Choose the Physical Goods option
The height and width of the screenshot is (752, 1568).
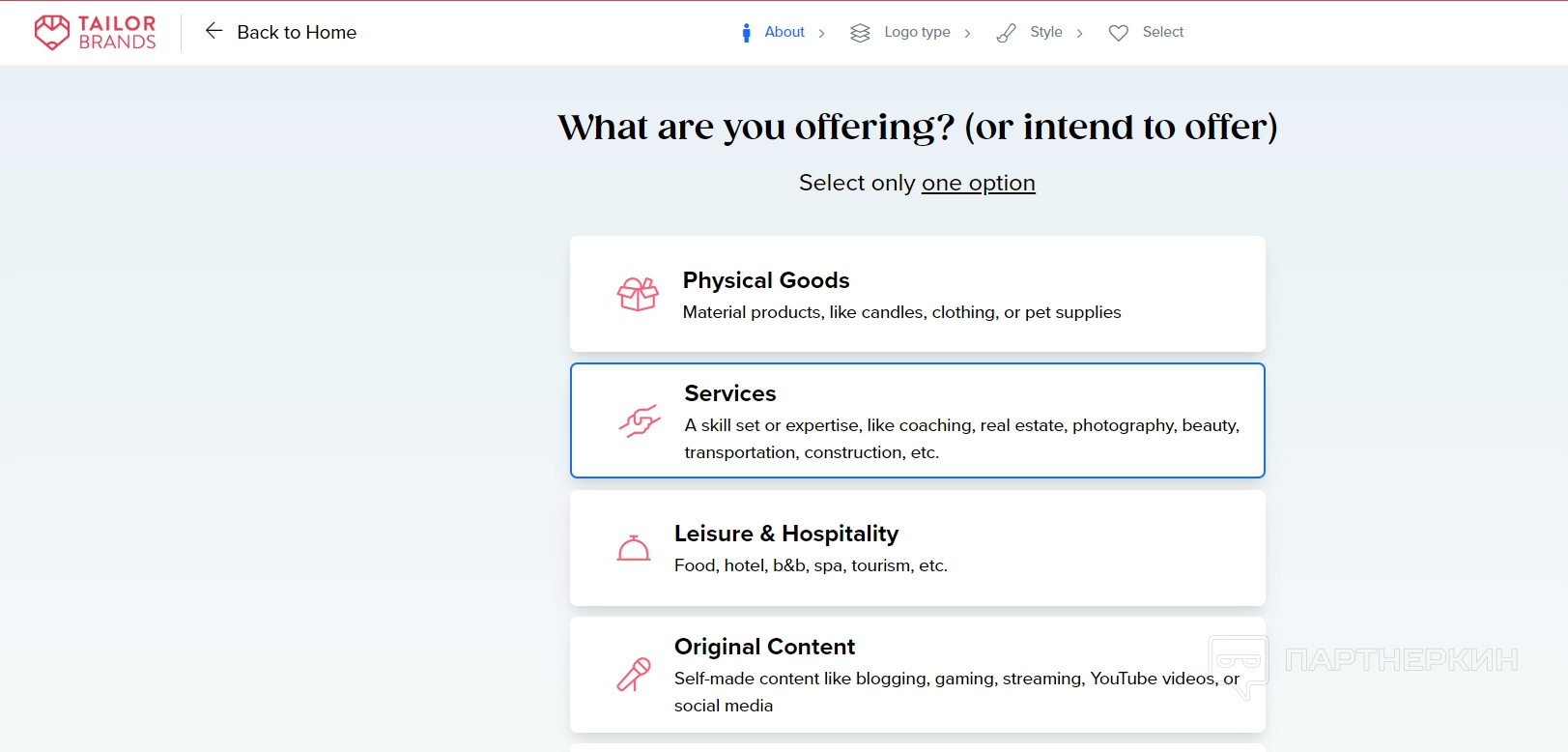tap(917, 294)
